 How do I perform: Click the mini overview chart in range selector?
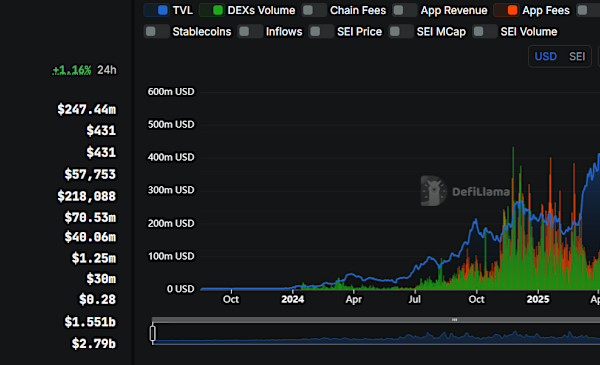click(376, 334)
